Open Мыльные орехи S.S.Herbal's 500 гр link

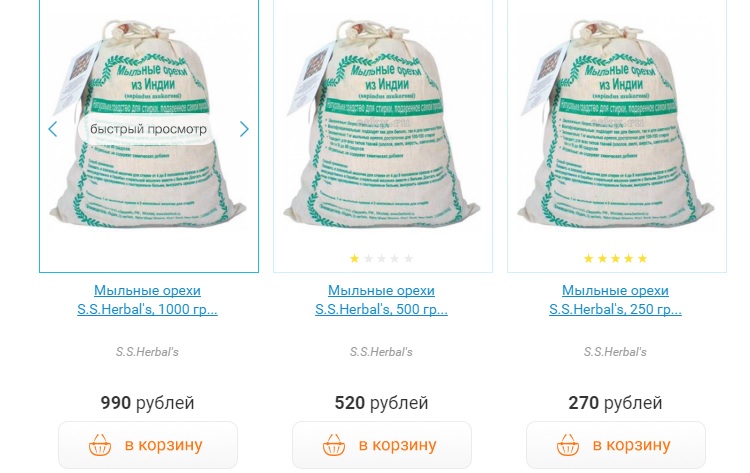pos(381,300)
